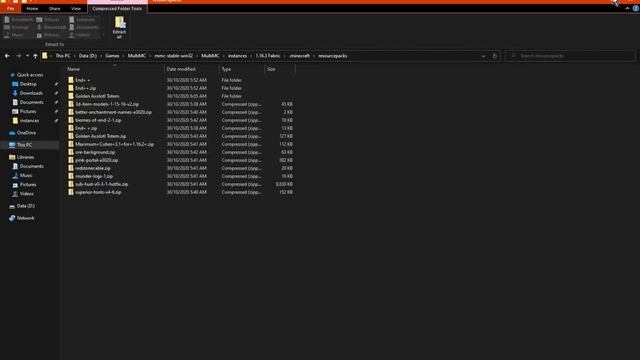Select This PC in navigation pane
Viewport: 640px width, 360px height.
point(24,145)
